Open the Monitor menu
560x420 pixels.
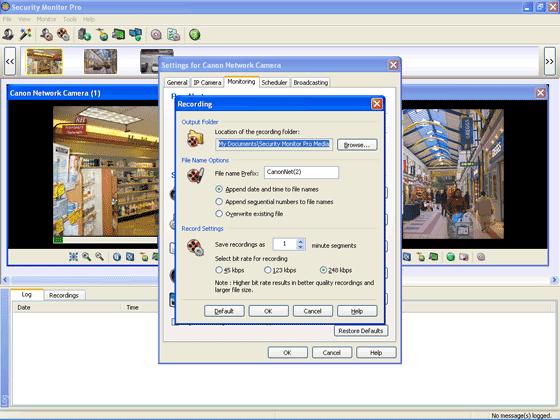(46, 19)
